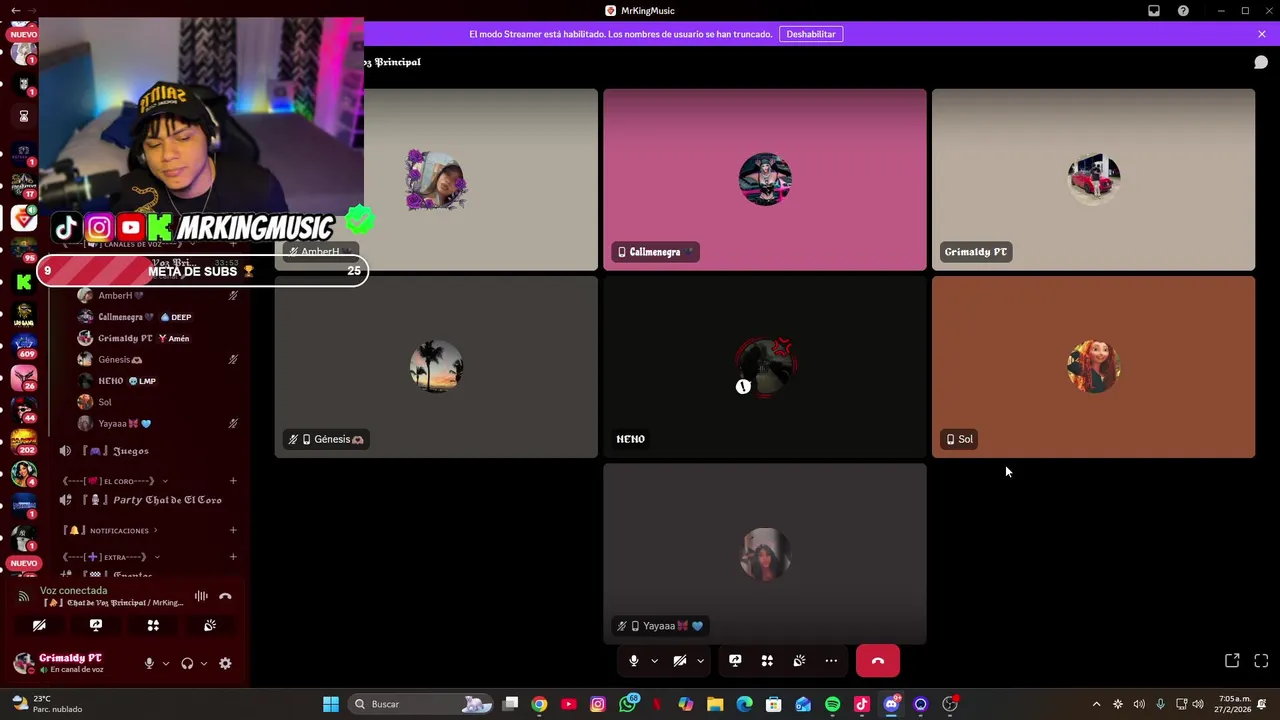Viewport: 1280px width, 720px height.
Task: Open microphone options arrow in call controls bar
Action: click(654, 661)
